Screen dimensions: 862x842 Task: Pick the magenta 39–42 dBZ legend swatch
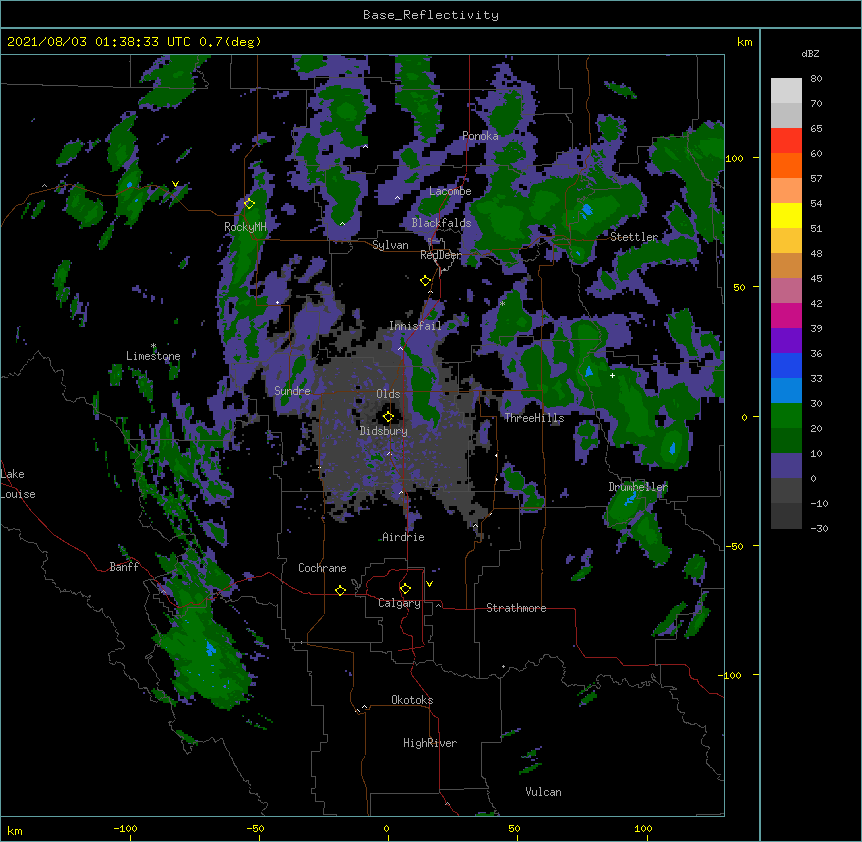coord(786,315)
